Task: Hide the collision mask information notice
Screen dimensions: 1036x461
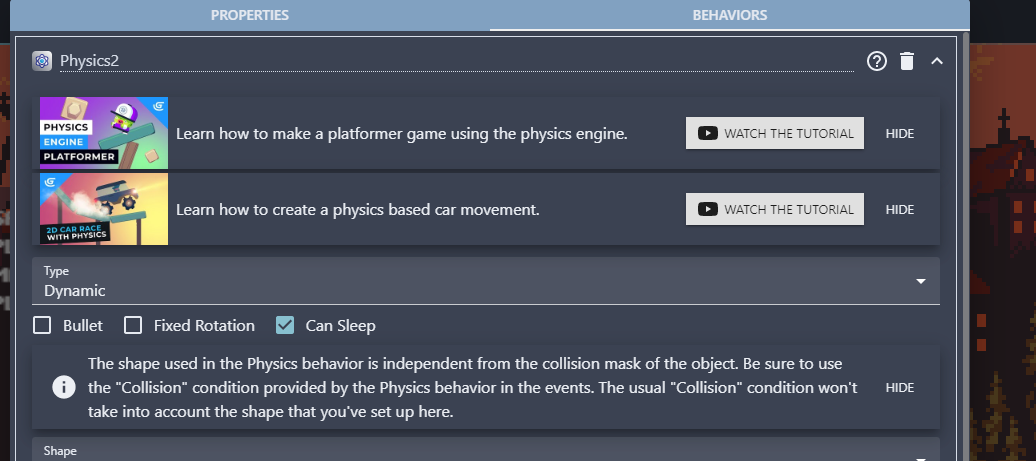Action: [900, 388]
